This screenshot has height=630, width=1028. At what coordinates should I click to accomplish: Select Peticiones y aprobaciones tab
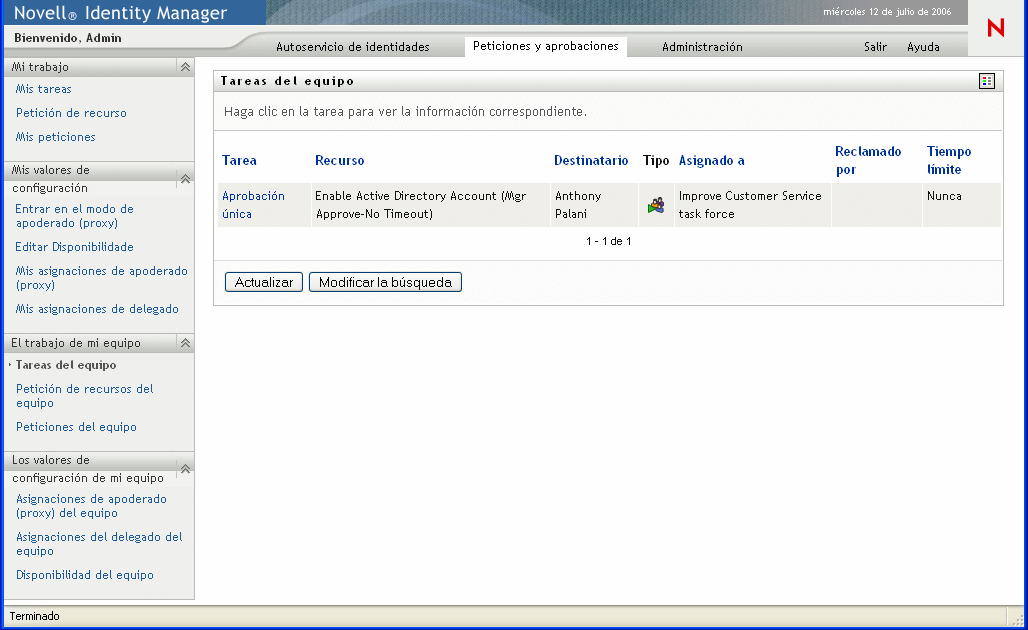tap(545, 46)
